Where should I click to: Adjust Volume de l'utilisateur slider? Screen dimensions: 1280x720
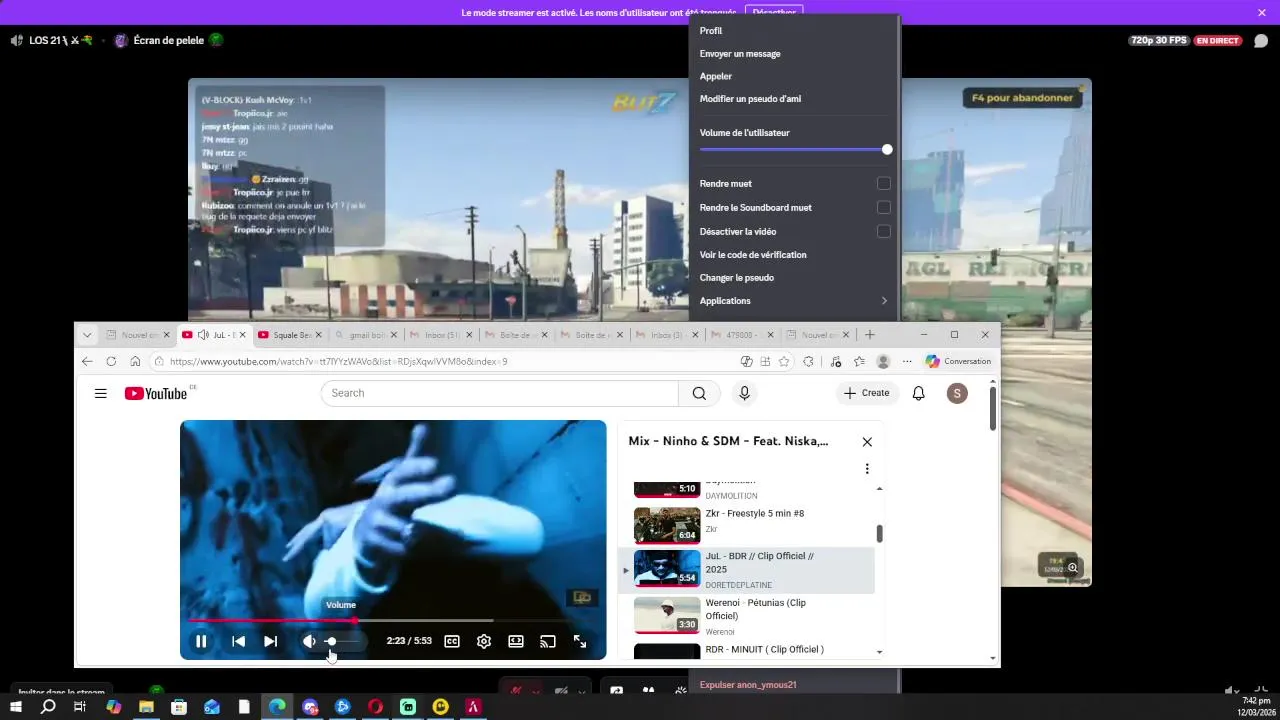pyautogui.click(x=795, y=150)
